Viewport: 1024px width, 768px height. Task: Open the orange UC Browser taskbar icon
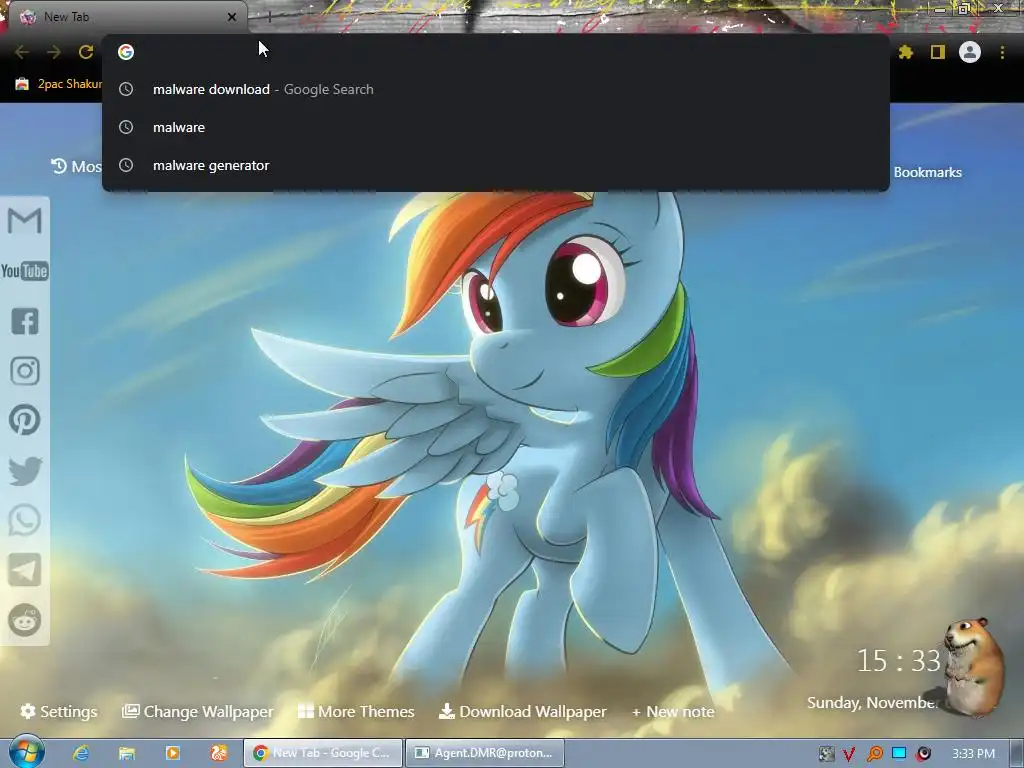pyautogui.click(x=219, y=753)
